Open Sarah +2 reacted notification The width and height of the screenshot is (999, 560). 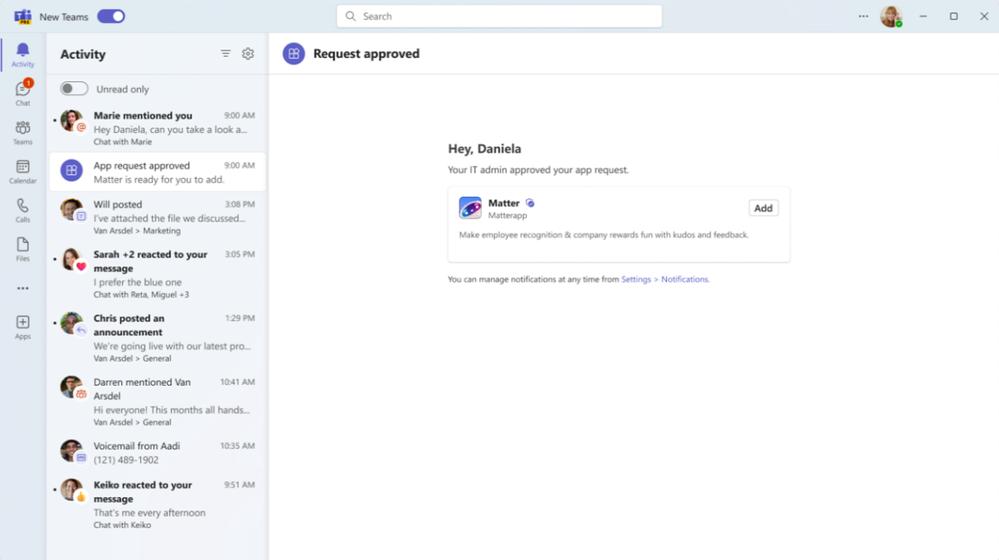pyautogui.click(x=157, y=274)
